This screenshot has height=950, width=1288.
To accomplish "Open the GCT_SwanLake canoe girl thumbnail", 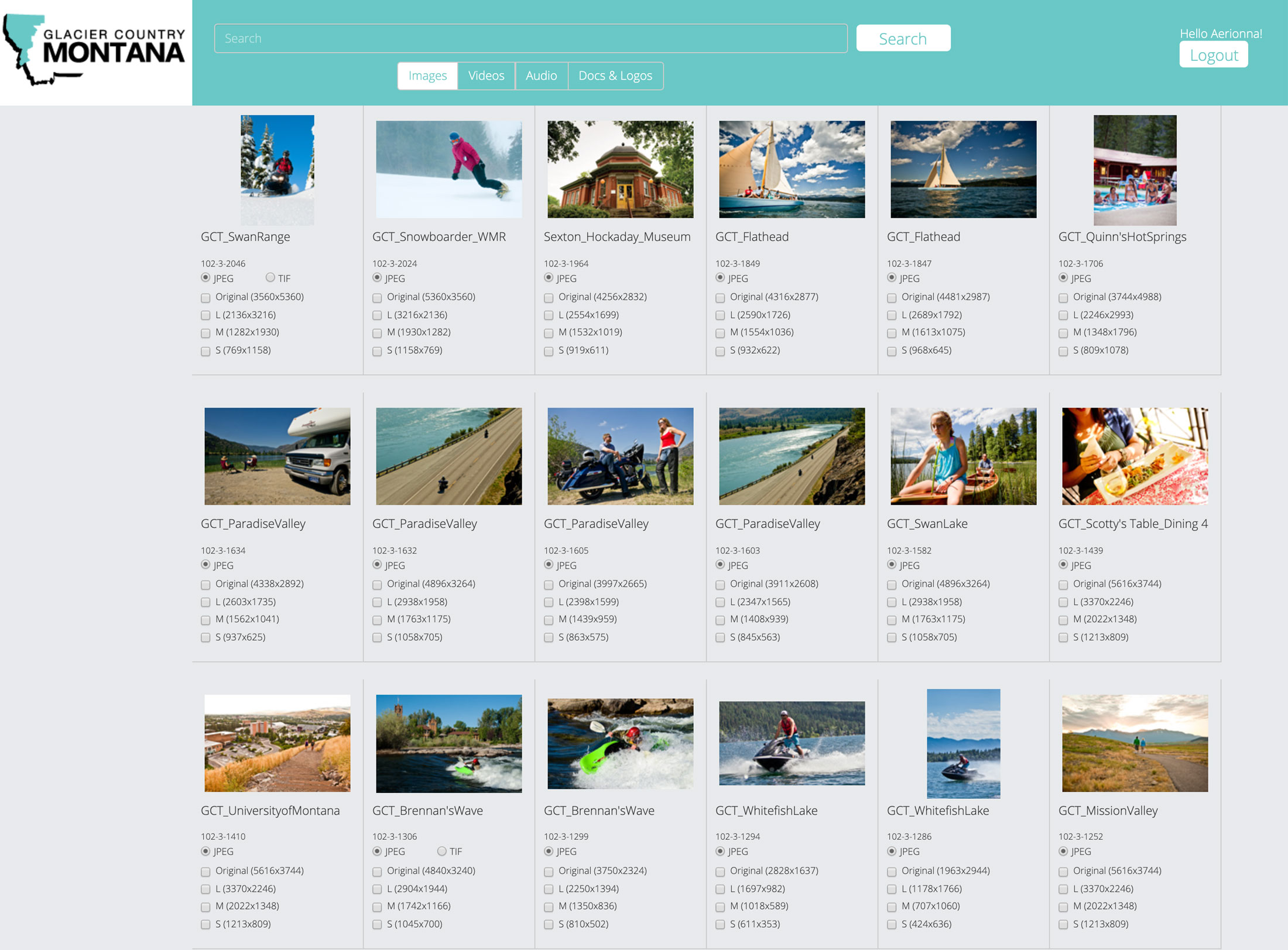I will [x=964, y=456].
